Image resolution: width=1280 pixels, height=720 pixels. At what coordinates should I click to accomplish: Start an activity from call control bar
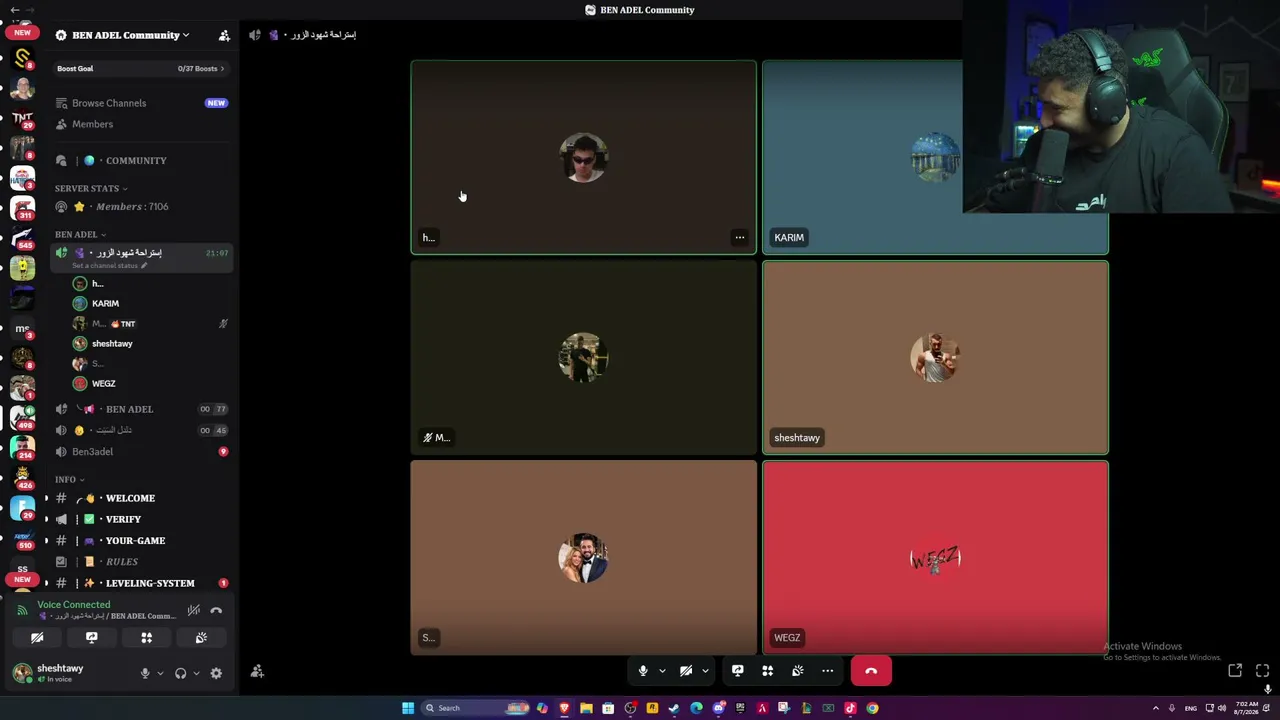[x=768, y=671]
